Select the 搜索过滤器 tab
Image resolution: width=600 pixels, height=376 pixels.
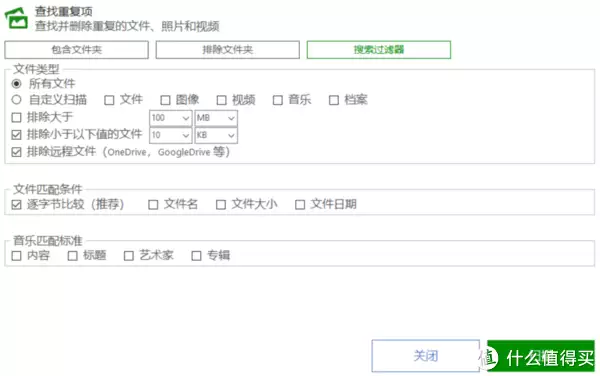(x=379, y=50)
